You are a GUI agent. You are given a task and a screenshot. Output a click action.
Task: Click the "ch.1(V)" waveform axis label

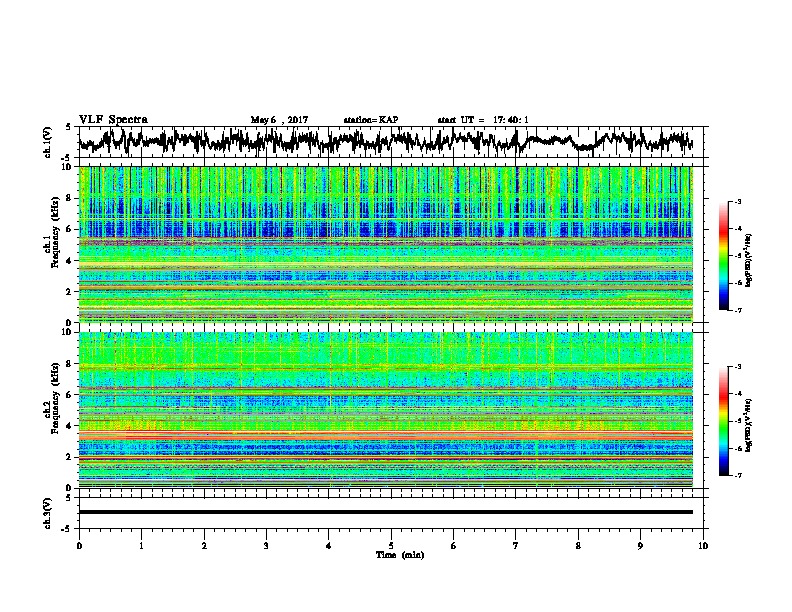point(48,142)
